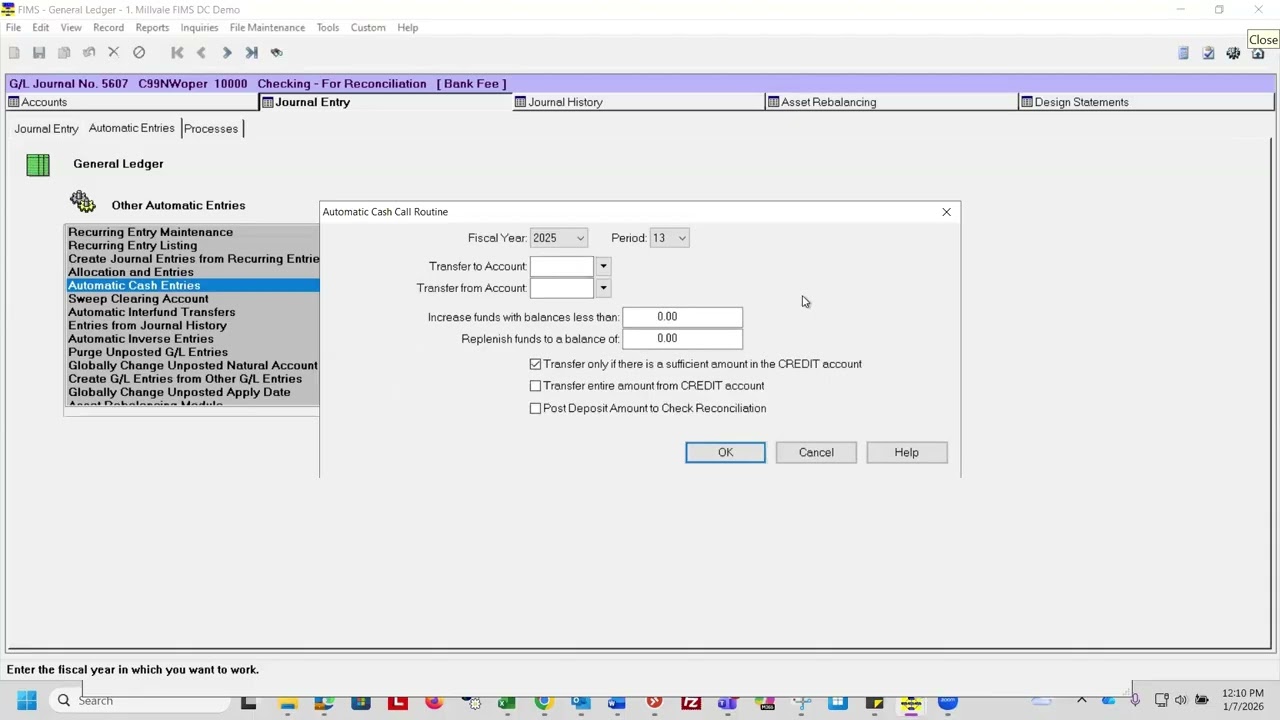Switch to the Journal History tab
1280x720 pixels.
(639, 102)
